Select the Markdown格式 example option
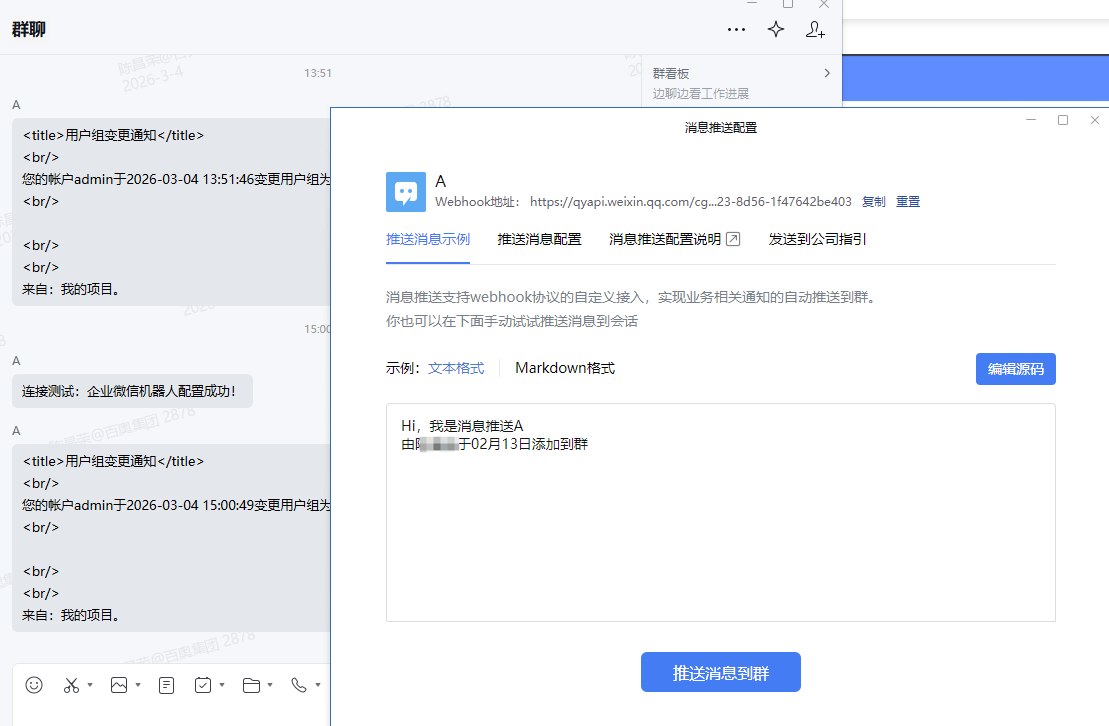 [x=565, y=368]
